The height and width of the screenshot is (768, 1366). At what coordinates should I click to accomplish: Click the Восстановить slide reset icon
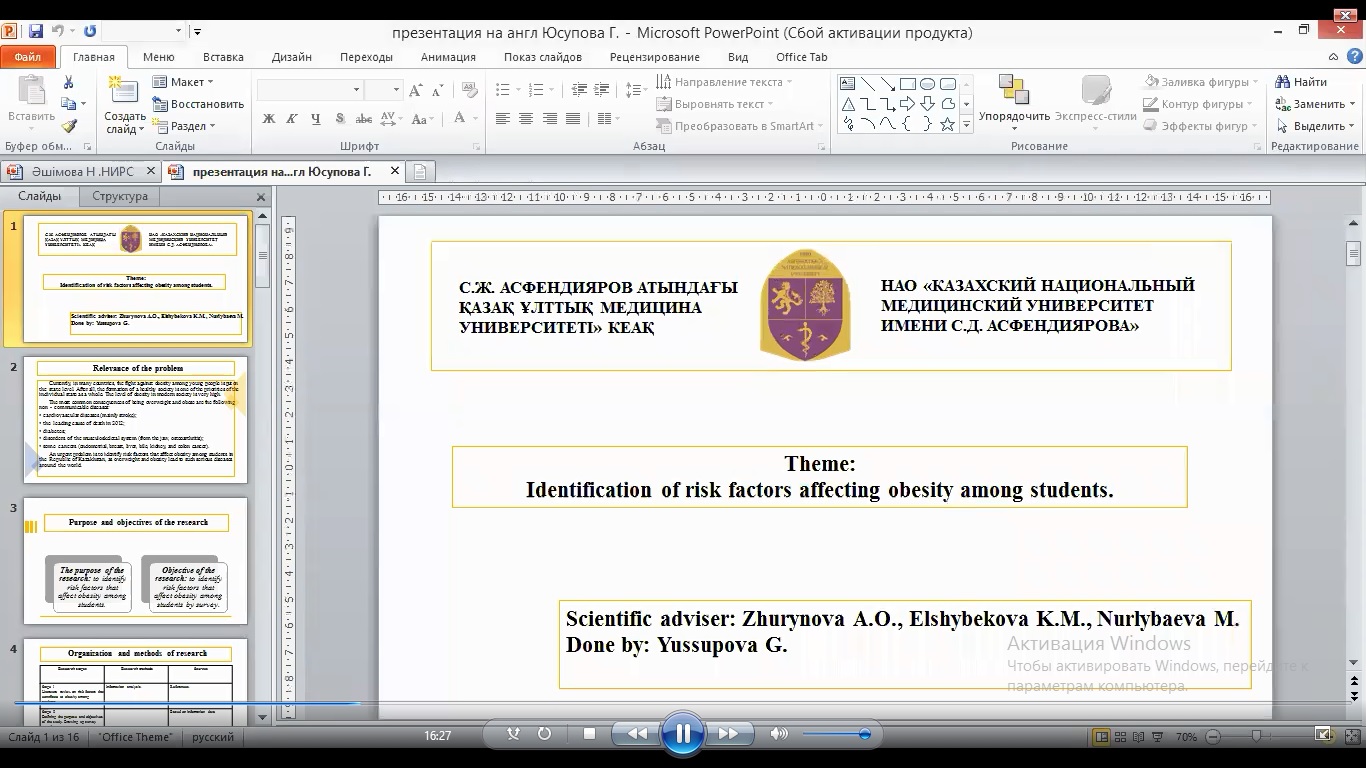(198, 104)
